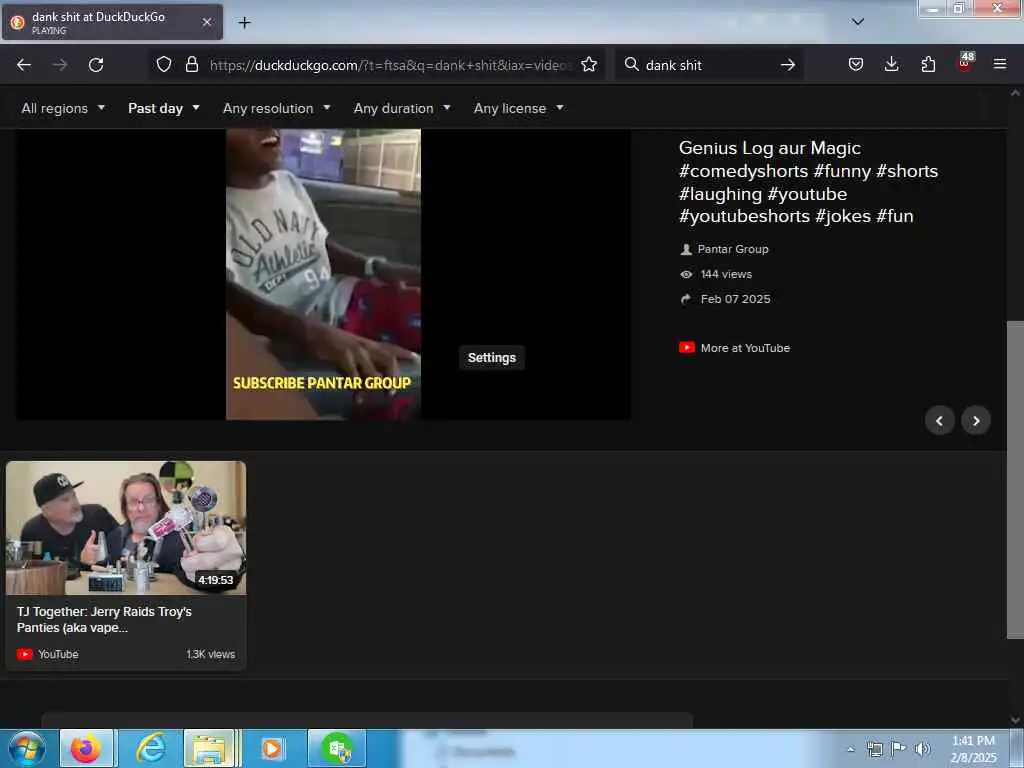Open the tracking protection shield icon
Viewport: 1024px width, 768px height.
click(x=164, y=64)
